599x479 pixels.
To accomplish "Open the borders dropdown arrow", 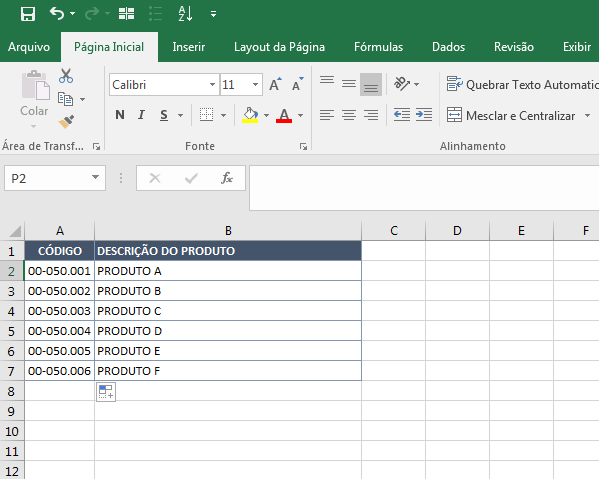I will (223, 115).
